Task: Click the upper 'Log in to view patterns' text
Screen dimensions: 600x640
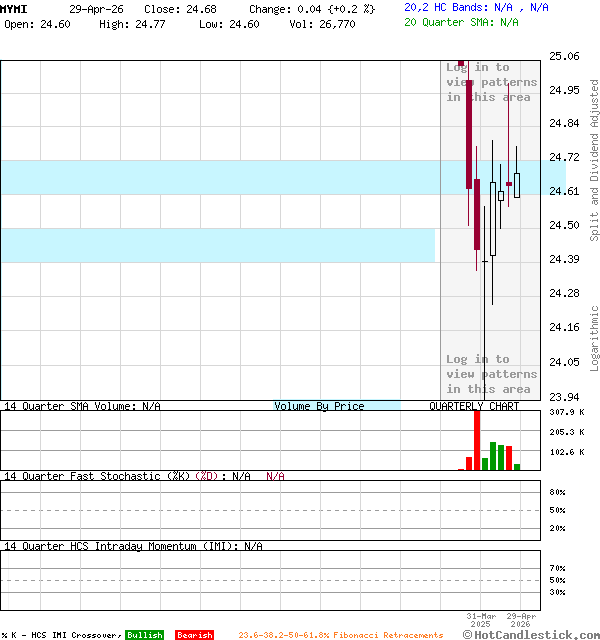Action: [491, 82]
